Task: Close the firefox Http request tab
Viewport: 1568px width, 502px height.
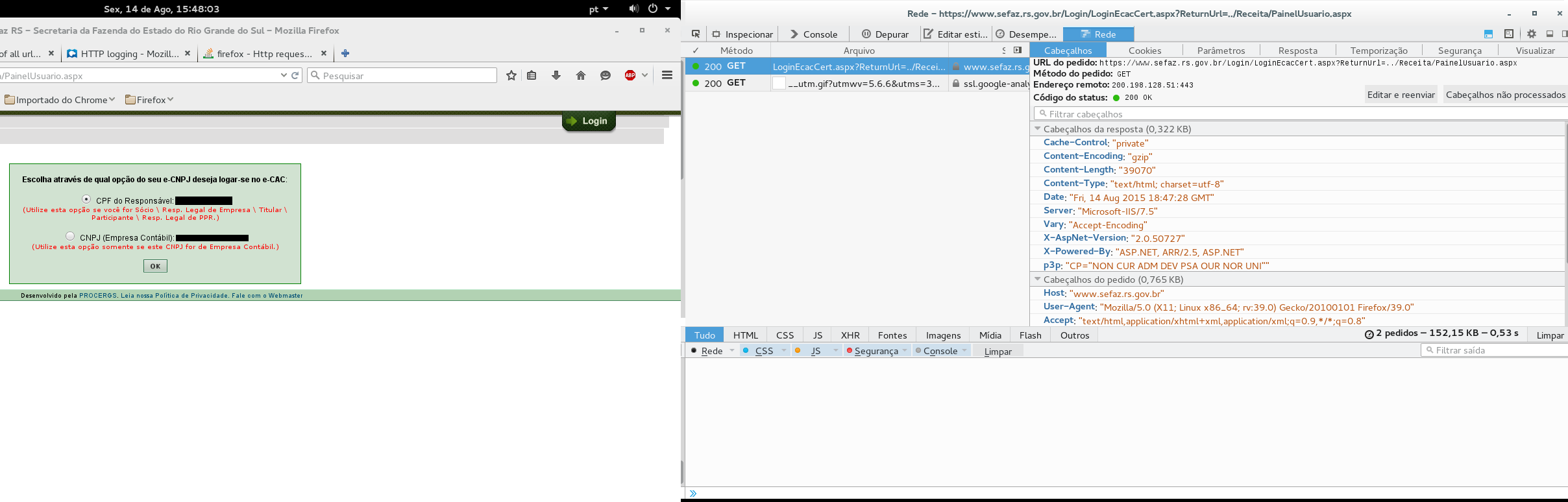Action: tap(324, 53)
